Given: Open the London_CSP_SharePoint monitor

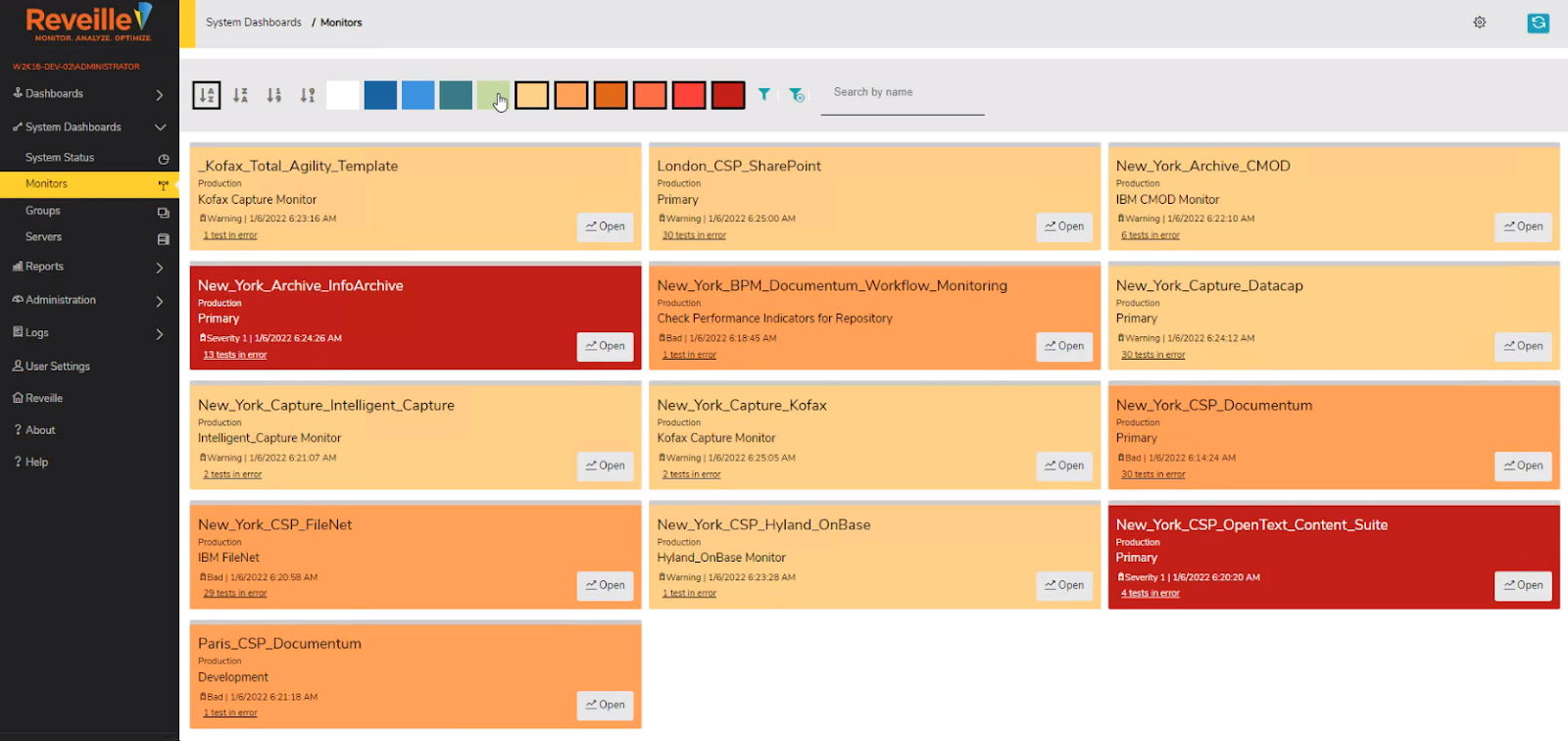Looking at the screenshot, I should coord(1064,226).
